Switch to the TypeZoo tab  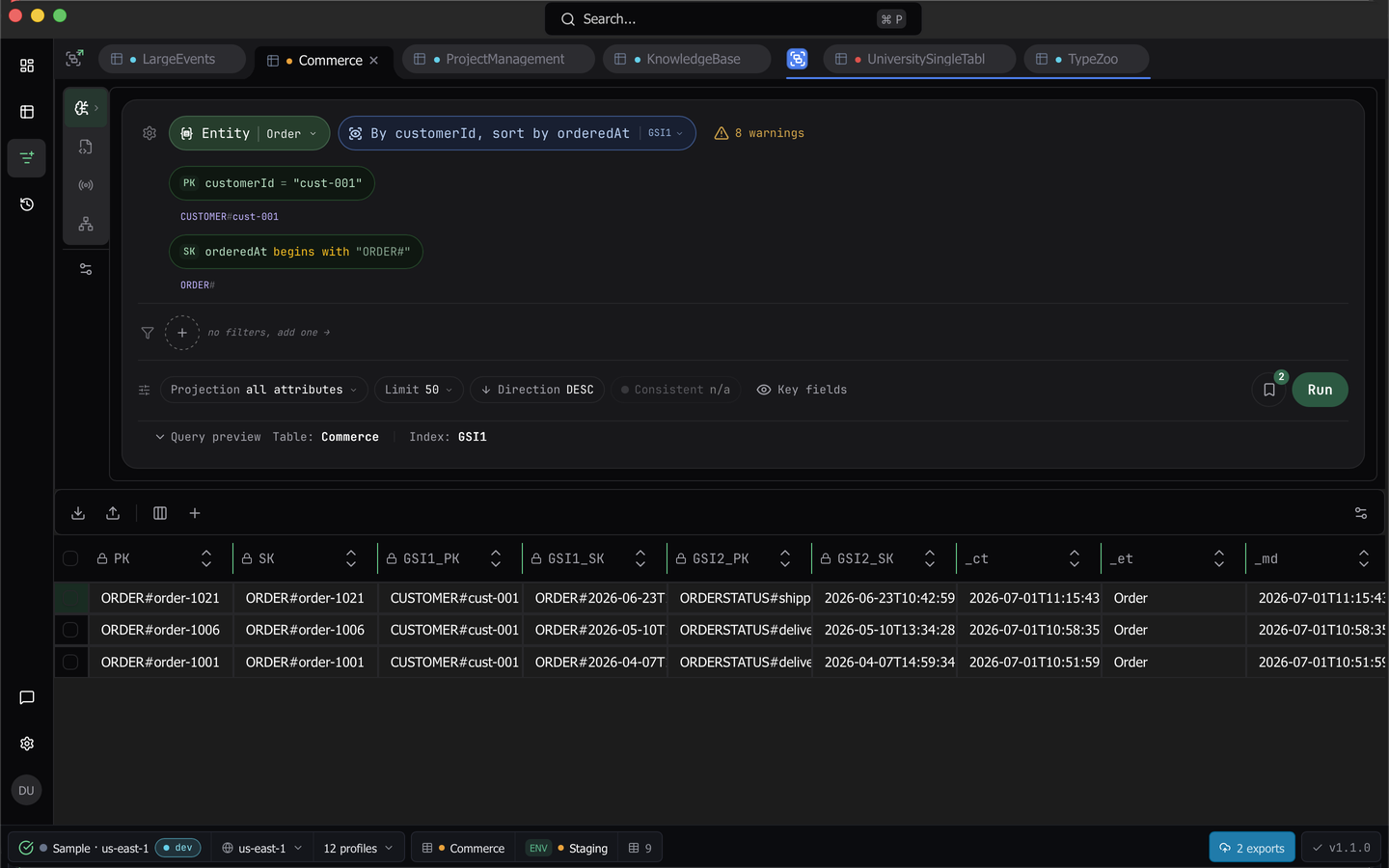tap(1086, 59)
